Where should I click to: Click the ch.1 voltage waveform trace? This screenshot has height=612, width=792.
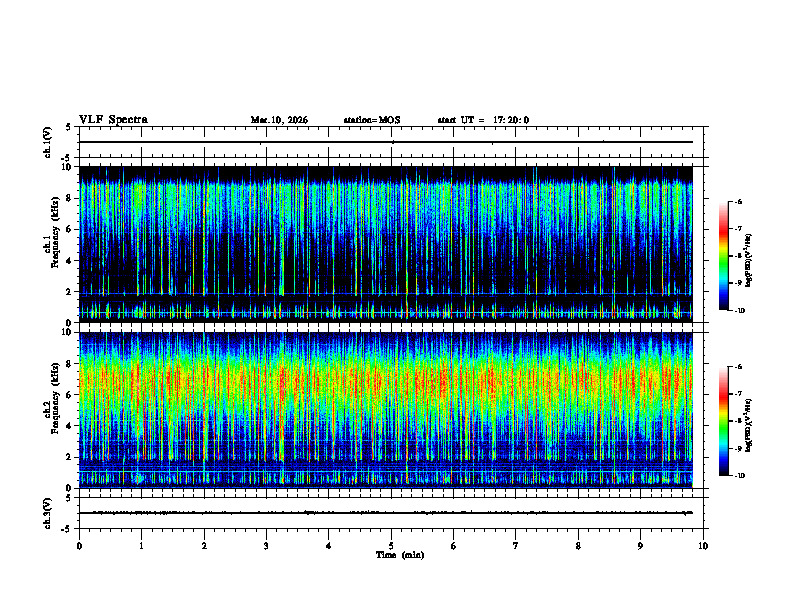click(x=386, y=142)
